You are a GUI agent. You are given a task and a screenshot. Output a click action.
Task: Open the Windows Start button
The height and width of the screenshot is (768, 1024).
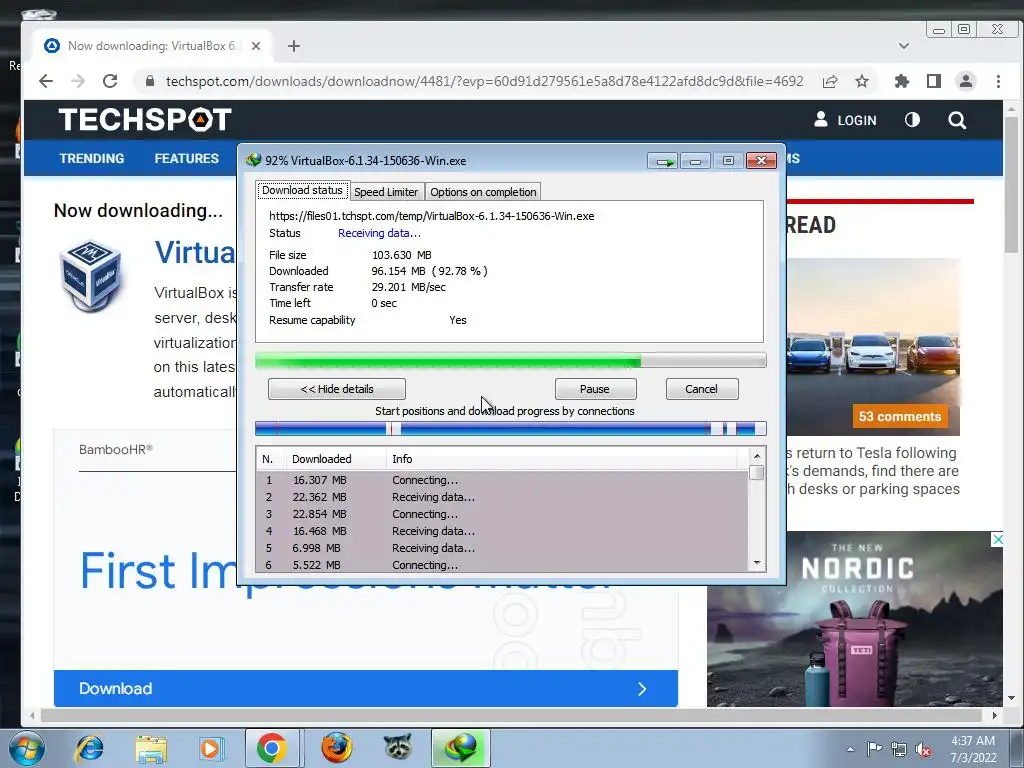[x=26, y=748]
